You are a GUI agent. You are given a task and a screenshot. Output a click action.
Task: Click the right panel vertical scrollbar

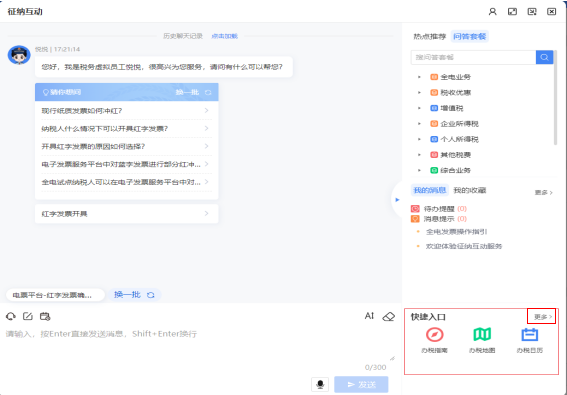point(556,98)
